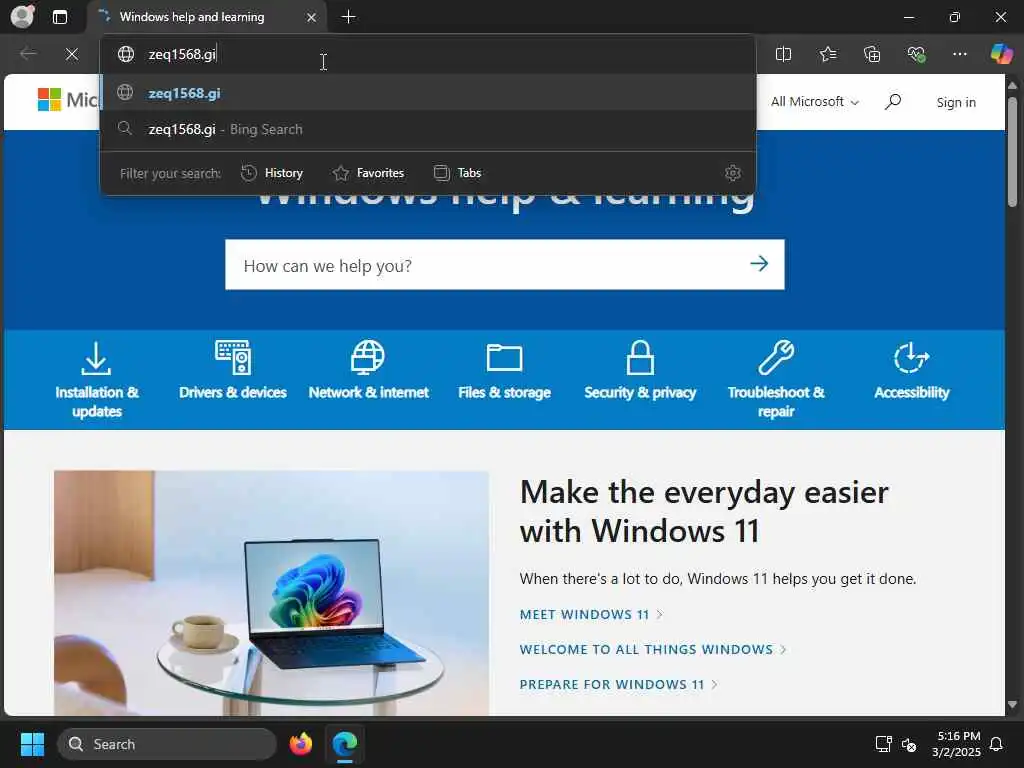
Task: Click scrollbar up arrow
Action: click(1012, 85)
